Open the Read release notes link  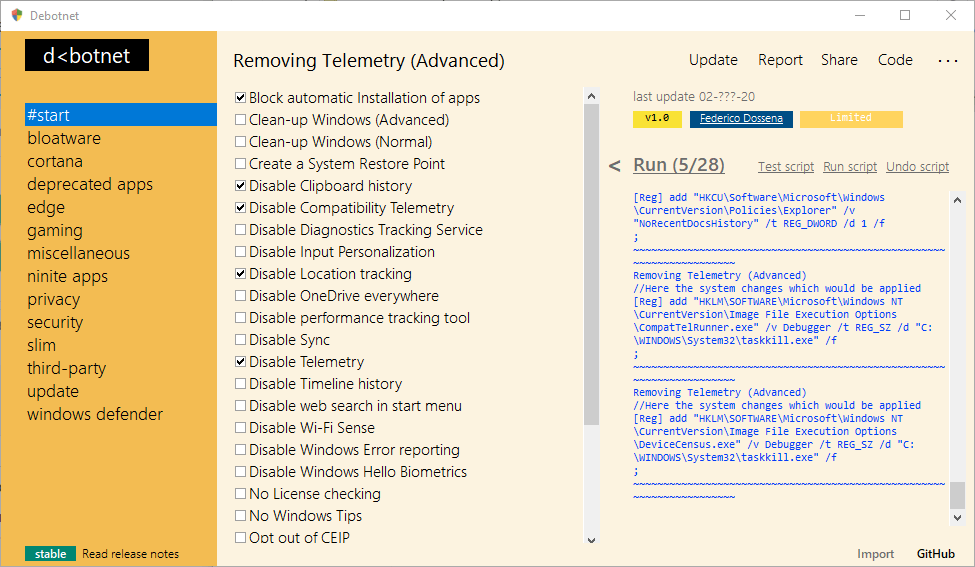131,554
